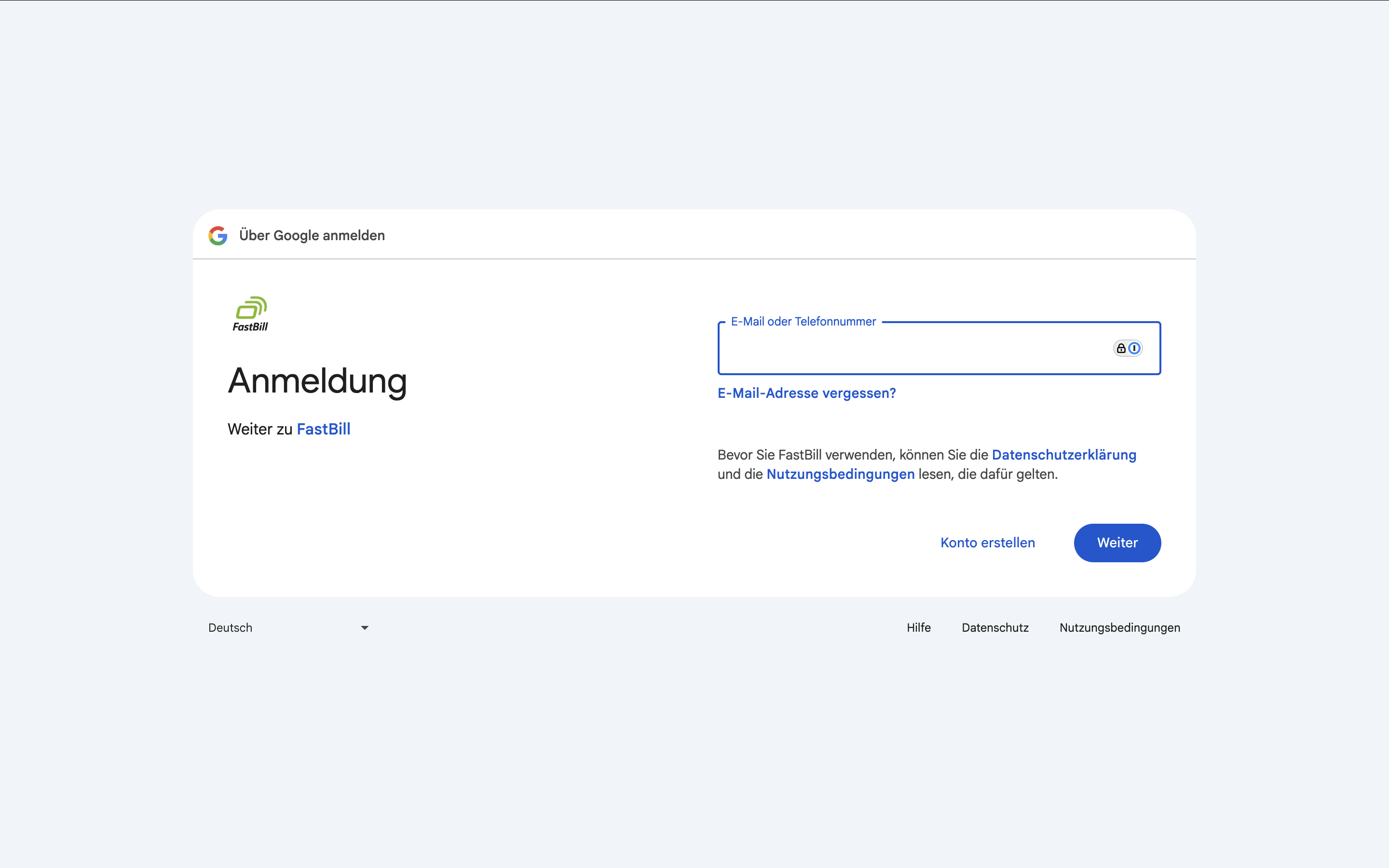Focus the E-Mail oder Telefonnummer input field
This screenshot has width=1389, height=868.
939,348
